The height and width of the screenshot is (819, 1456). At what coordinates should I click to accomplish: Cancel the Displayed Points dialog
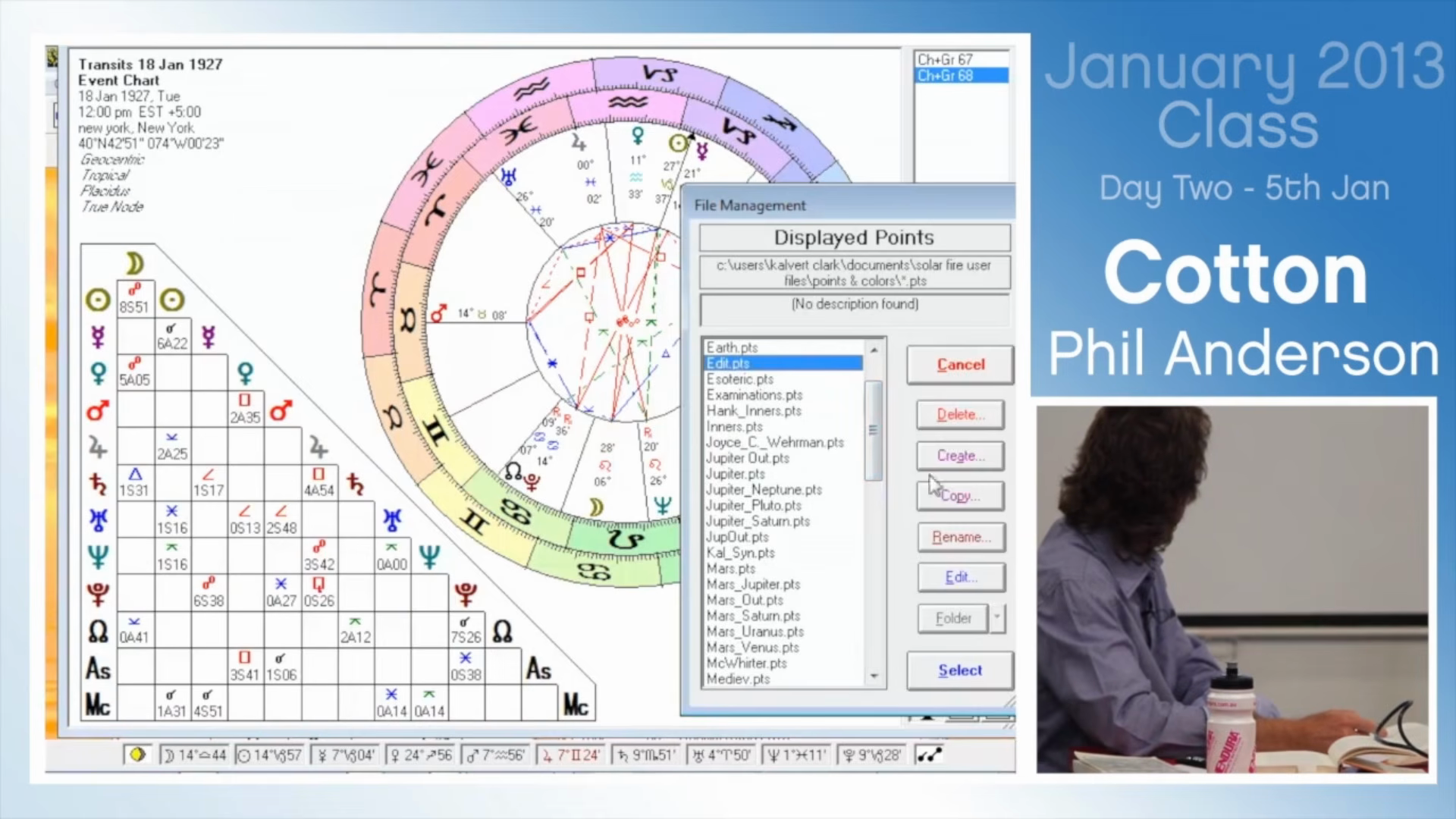pos(959,365)
